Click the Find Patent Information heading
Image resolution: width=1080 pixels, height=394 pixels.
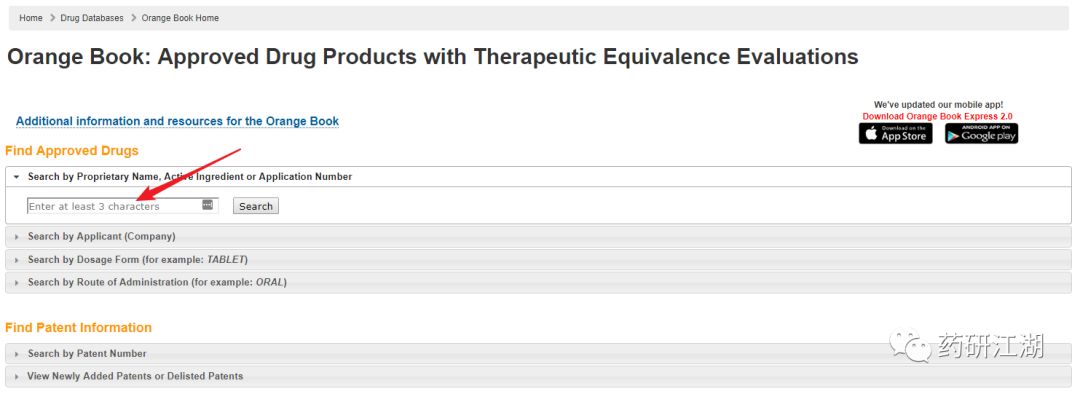point(79,328)
